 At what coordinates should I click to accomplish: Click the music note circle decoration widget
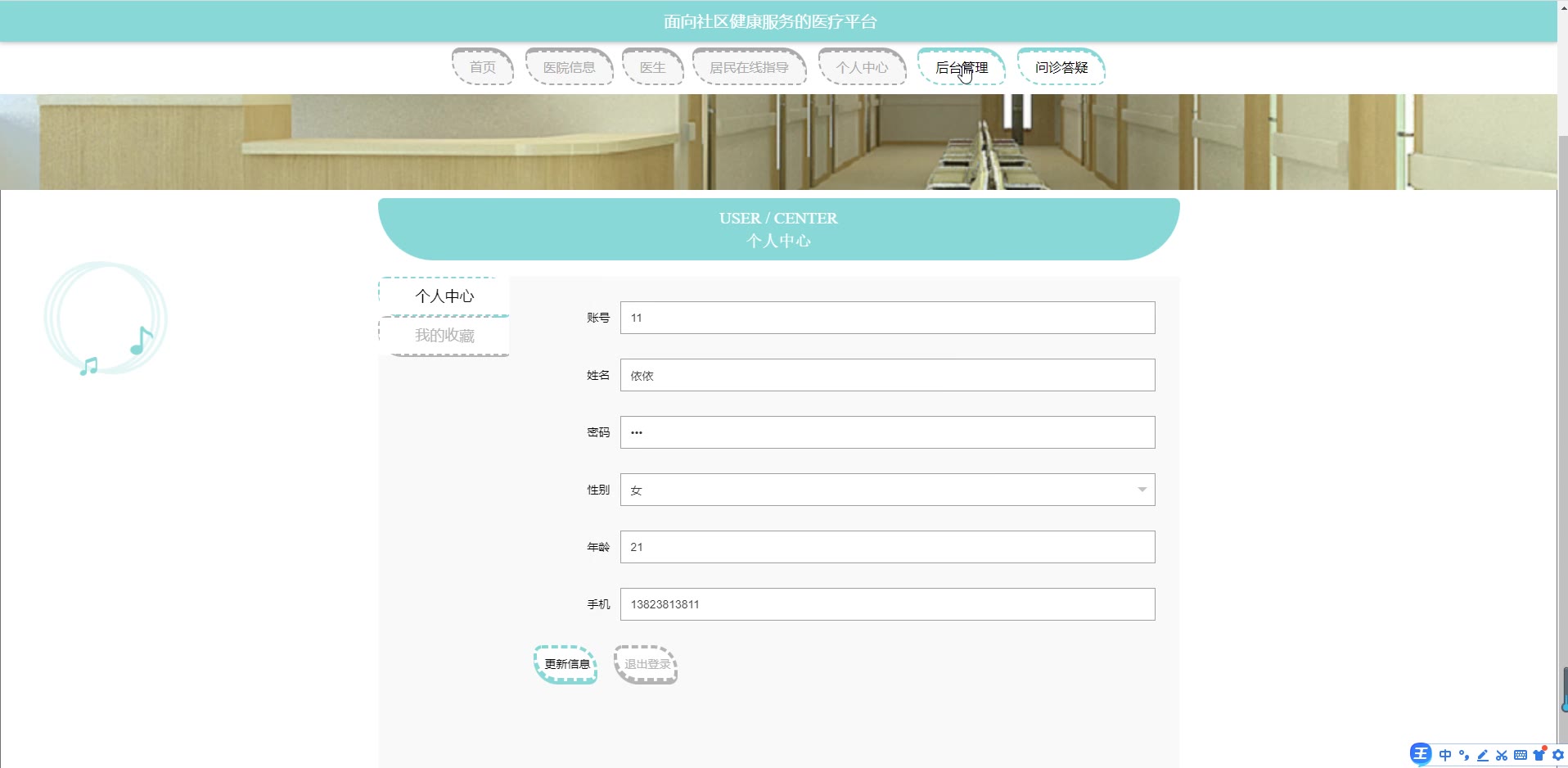pyautogui.click(x=106, y=318)
